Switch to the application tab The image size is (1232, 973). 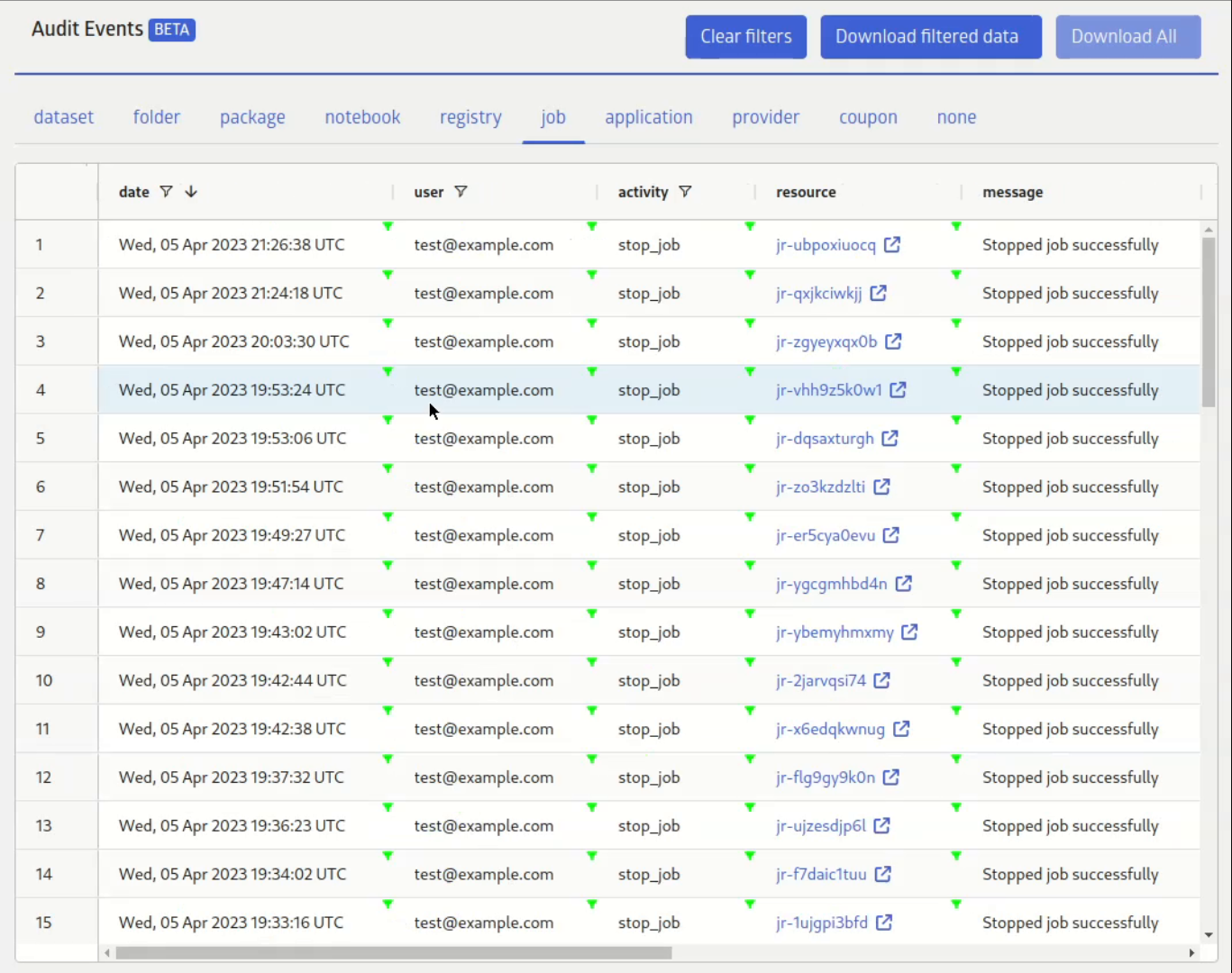coord(649,117)
